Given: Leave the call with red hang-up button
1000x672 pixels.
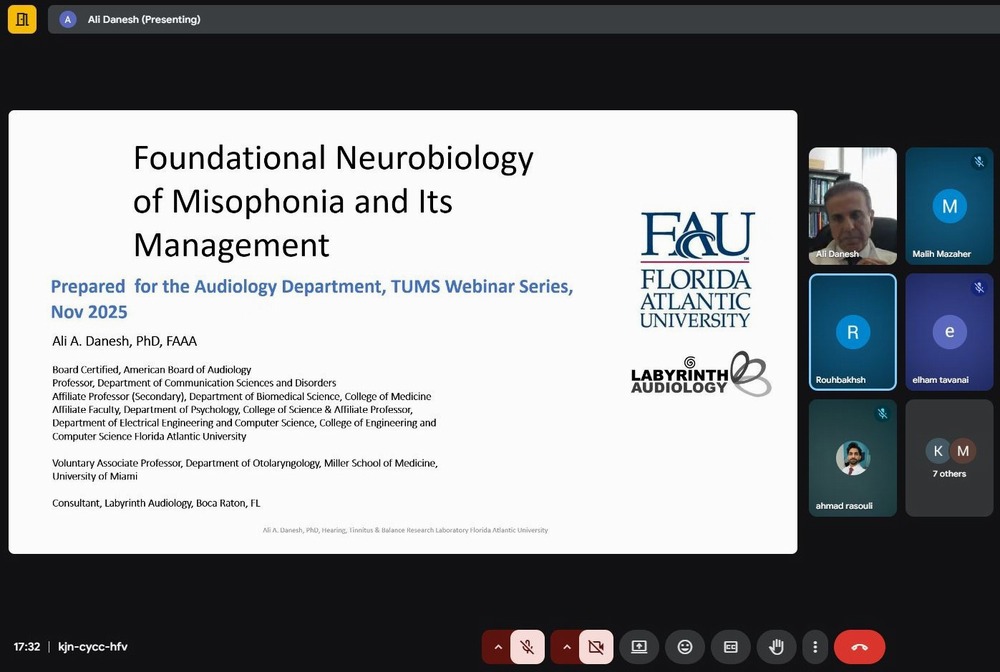Looking at the screenshot, I should click(x=859, y=647).
